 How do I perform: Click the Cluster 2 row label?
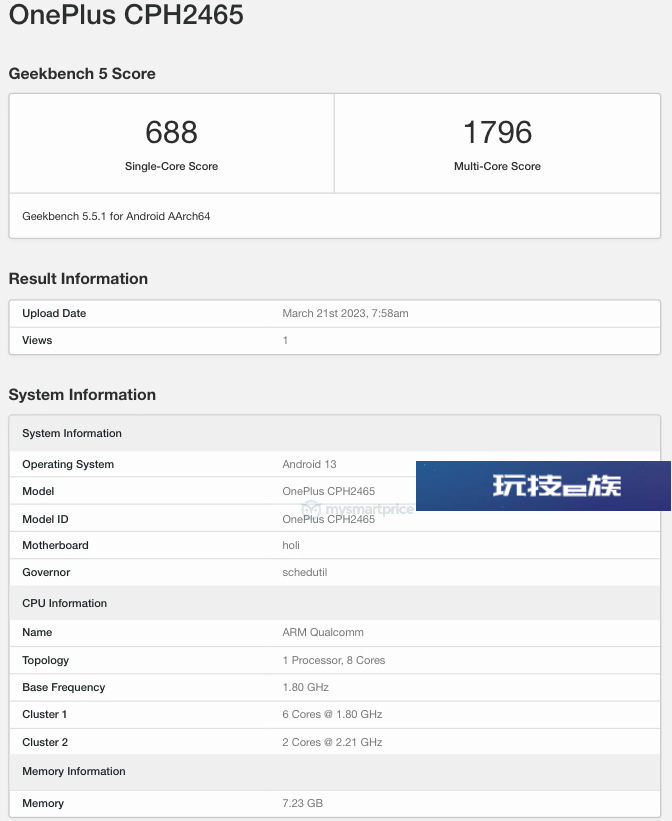tap(45, 742)
